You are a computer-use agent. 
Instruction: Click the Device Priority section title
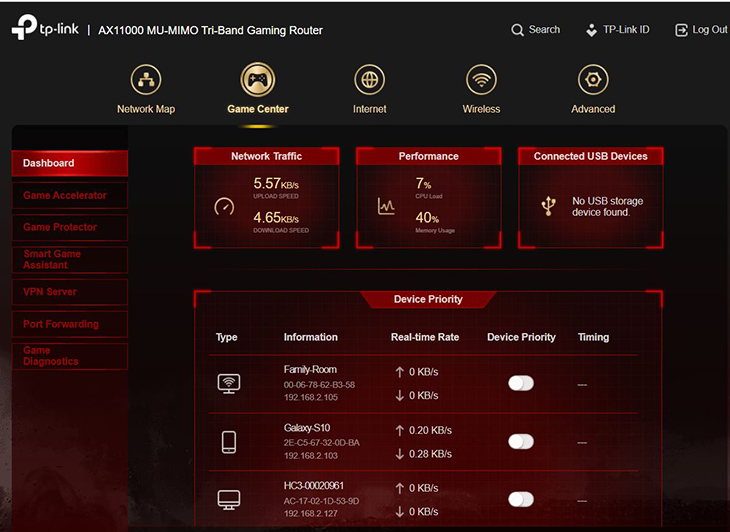[x=428, y=299]
